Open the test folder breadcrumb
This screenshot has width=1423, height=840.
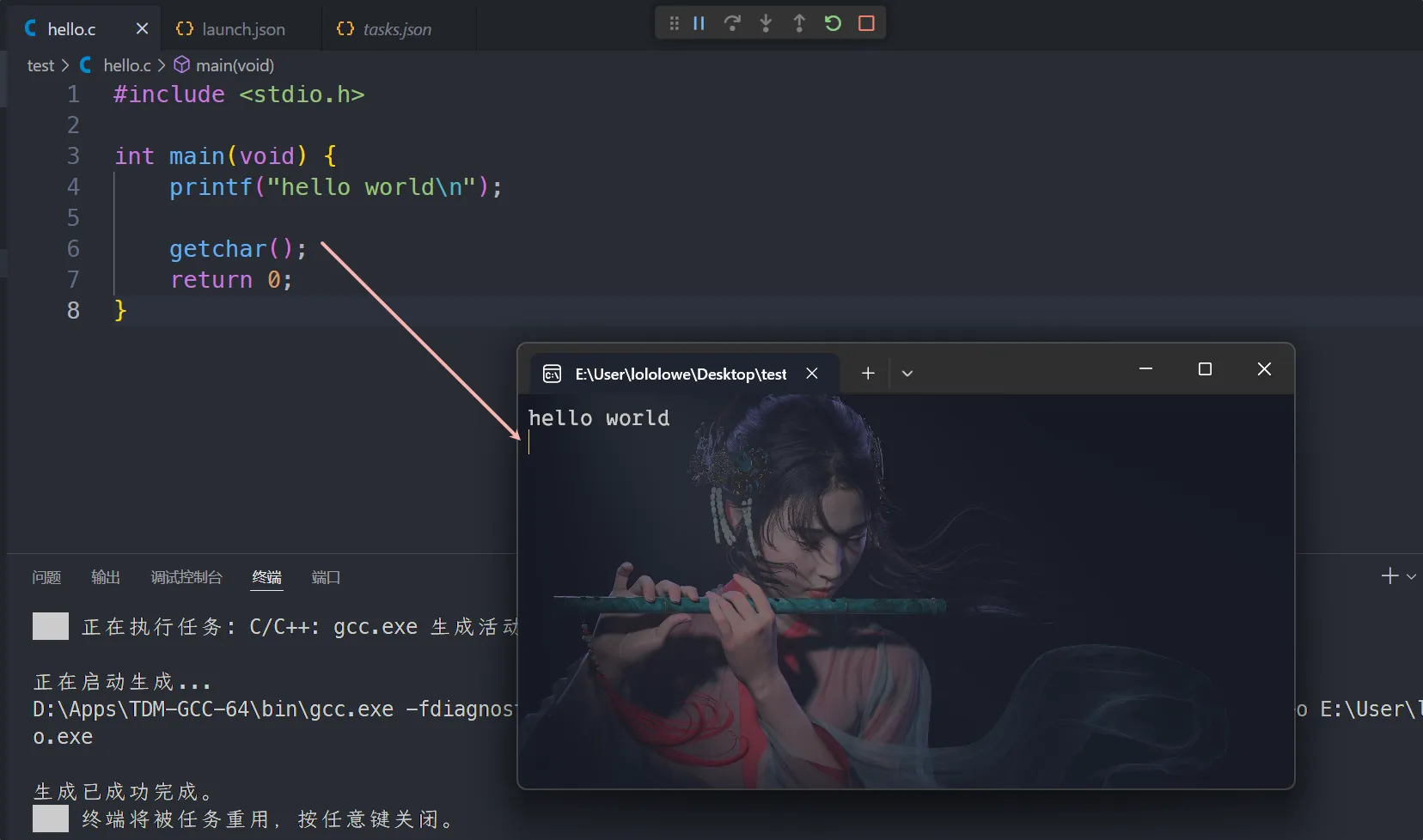(x=40, y=65)
